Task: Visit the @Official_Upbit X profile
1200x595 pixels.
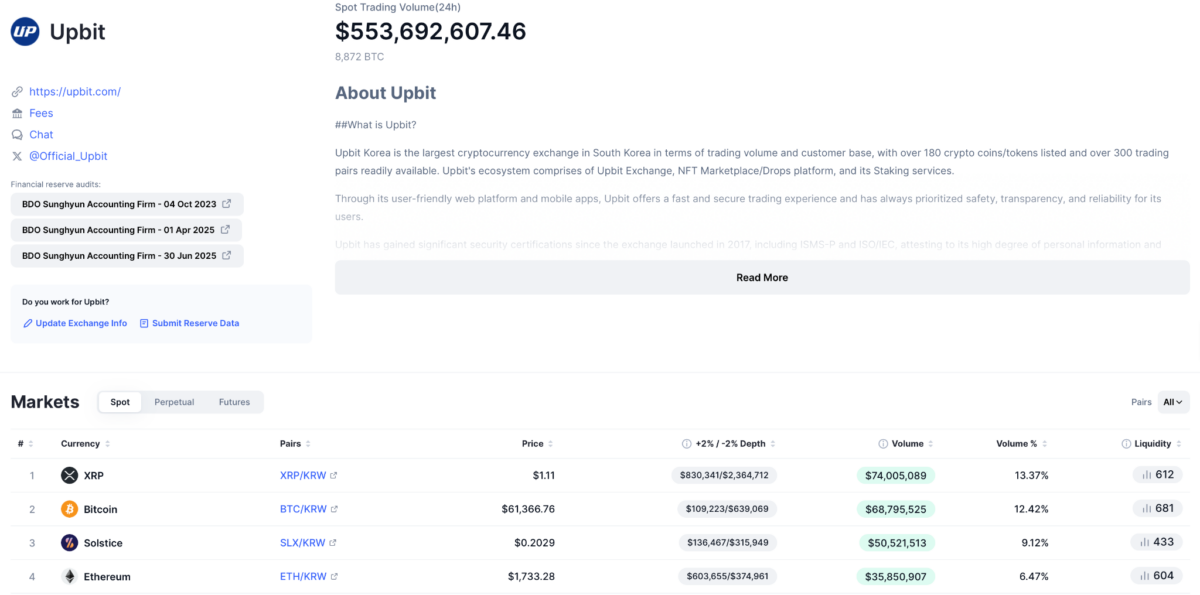Action: click(68, 156)
